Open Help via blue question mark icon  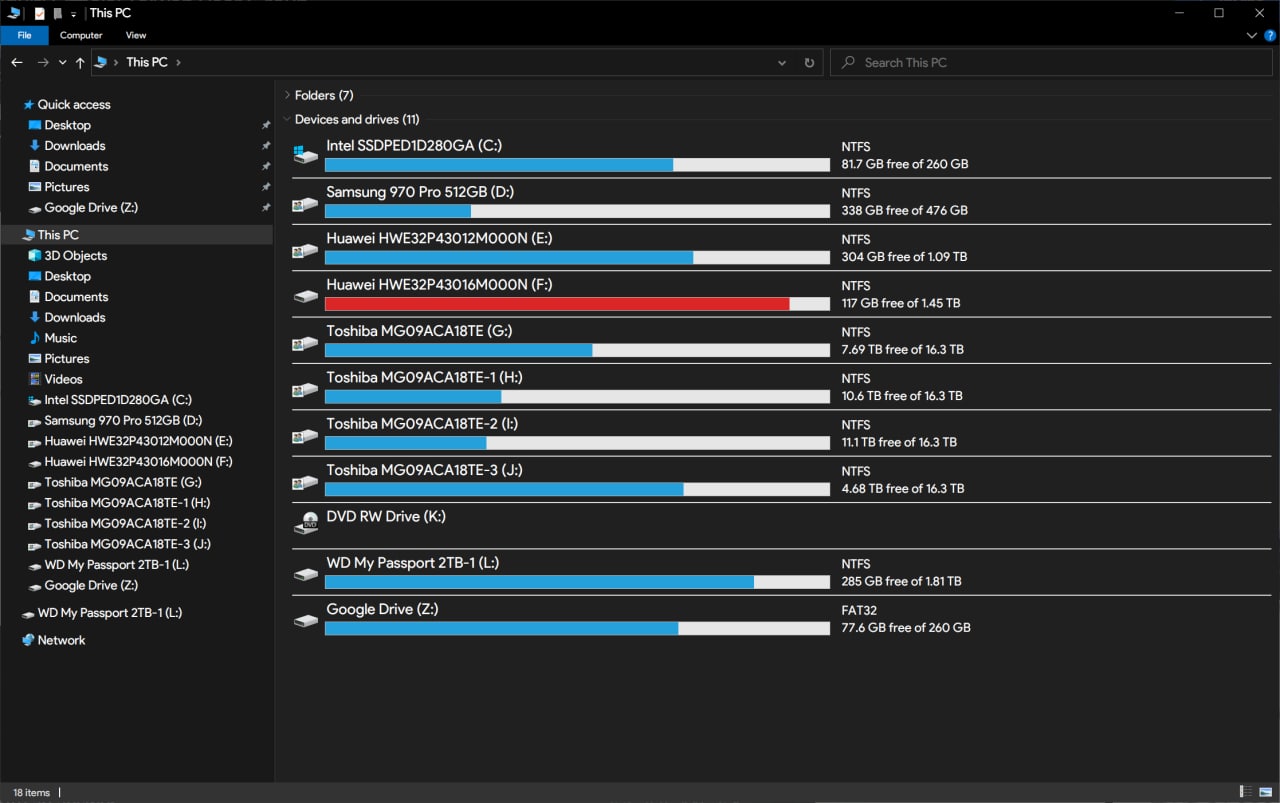[1270, 35]
